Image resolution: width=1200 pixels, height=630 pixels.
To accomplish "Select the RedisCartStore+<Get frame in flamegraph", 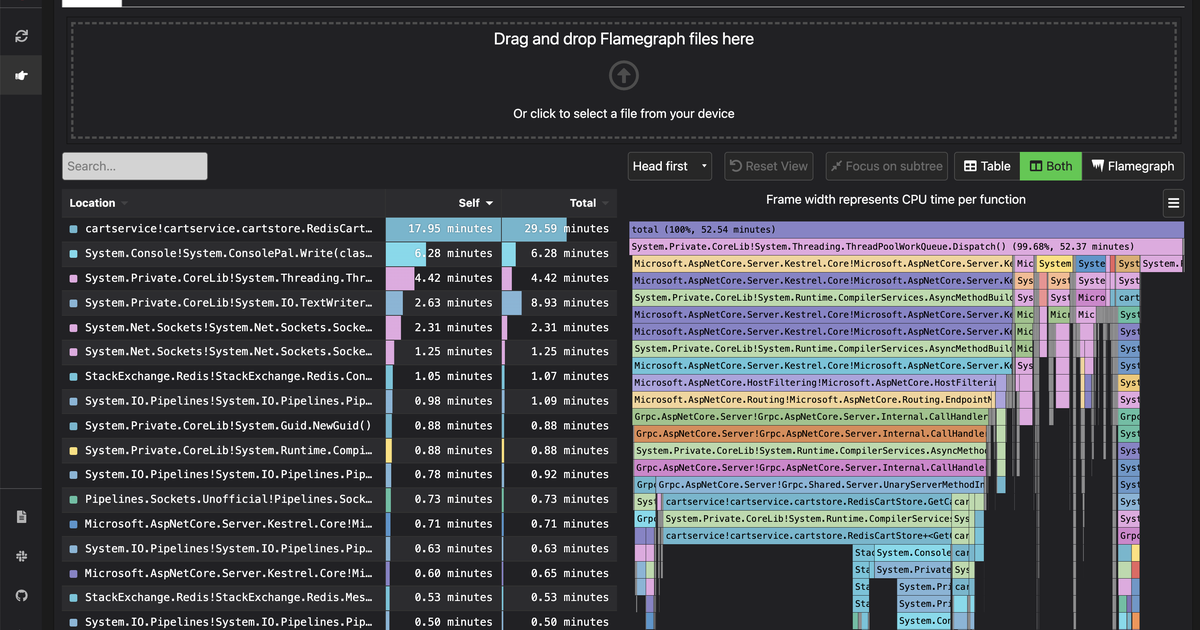I will pyautogui.click(x=806, y=536).
